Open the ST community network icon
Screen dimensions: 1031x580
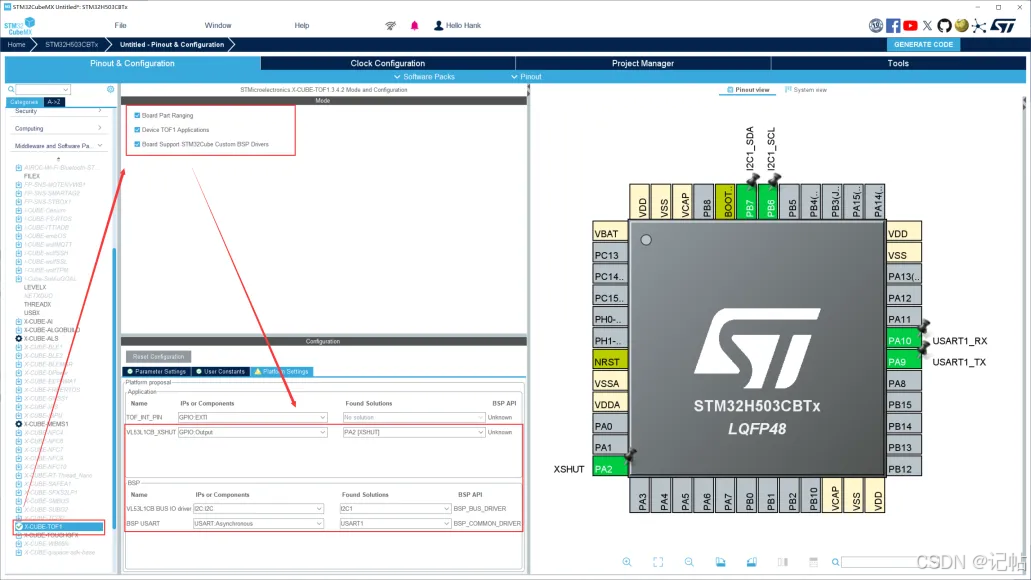coord(979,26)
